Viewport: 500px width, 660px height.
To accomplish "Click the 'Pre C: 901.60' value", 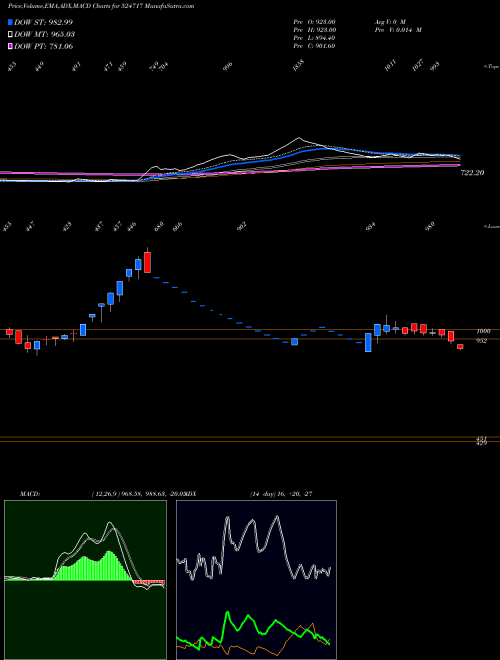I will click(314, 46).
